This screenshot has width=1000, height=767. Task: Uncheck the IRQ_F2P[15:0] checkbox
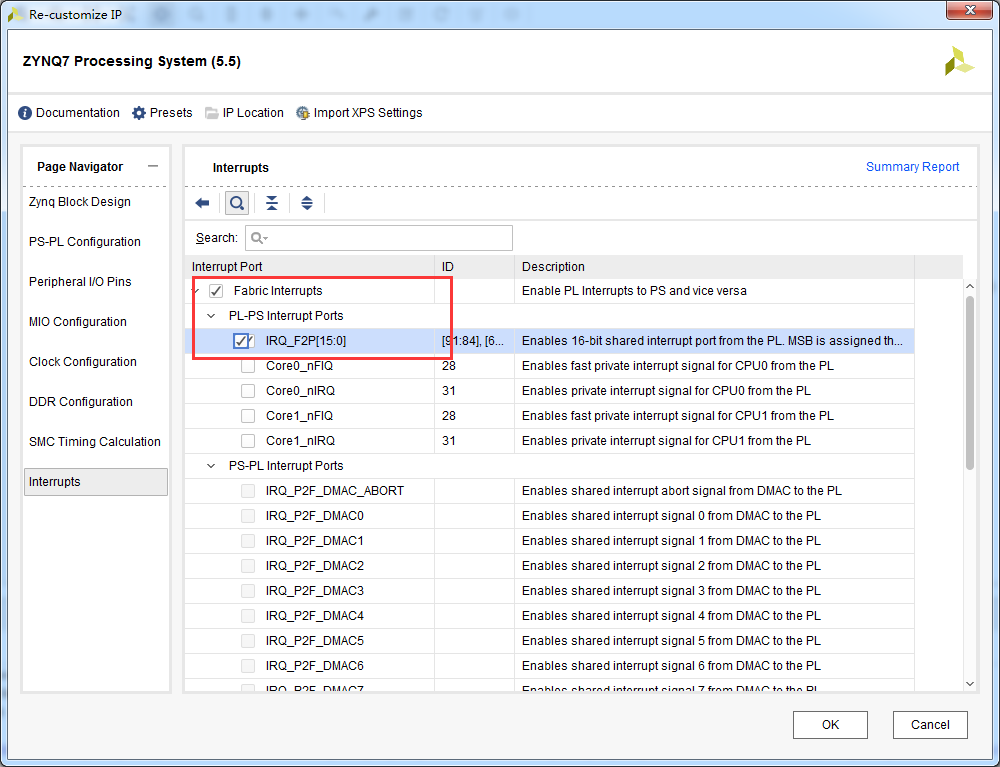click(240, 341)
